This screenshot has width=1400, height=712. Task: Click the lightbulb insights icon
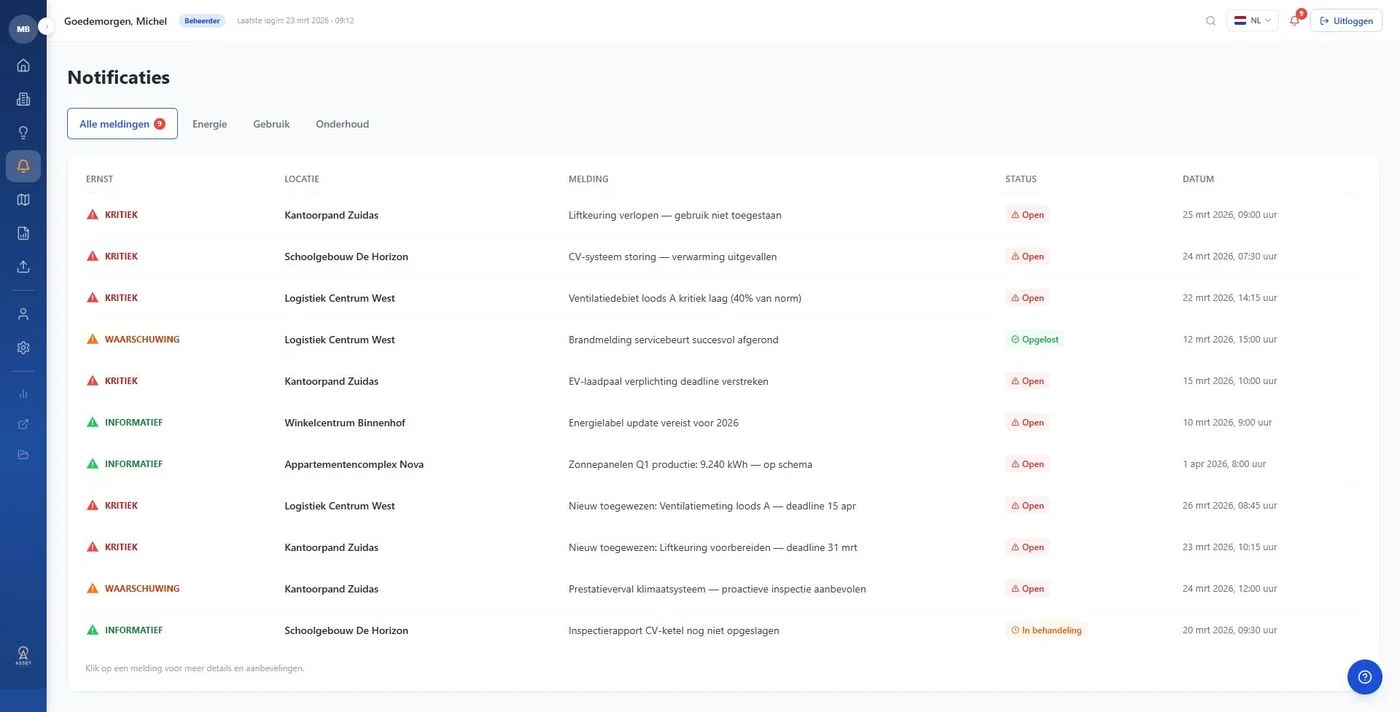click(x=23, y=132)
